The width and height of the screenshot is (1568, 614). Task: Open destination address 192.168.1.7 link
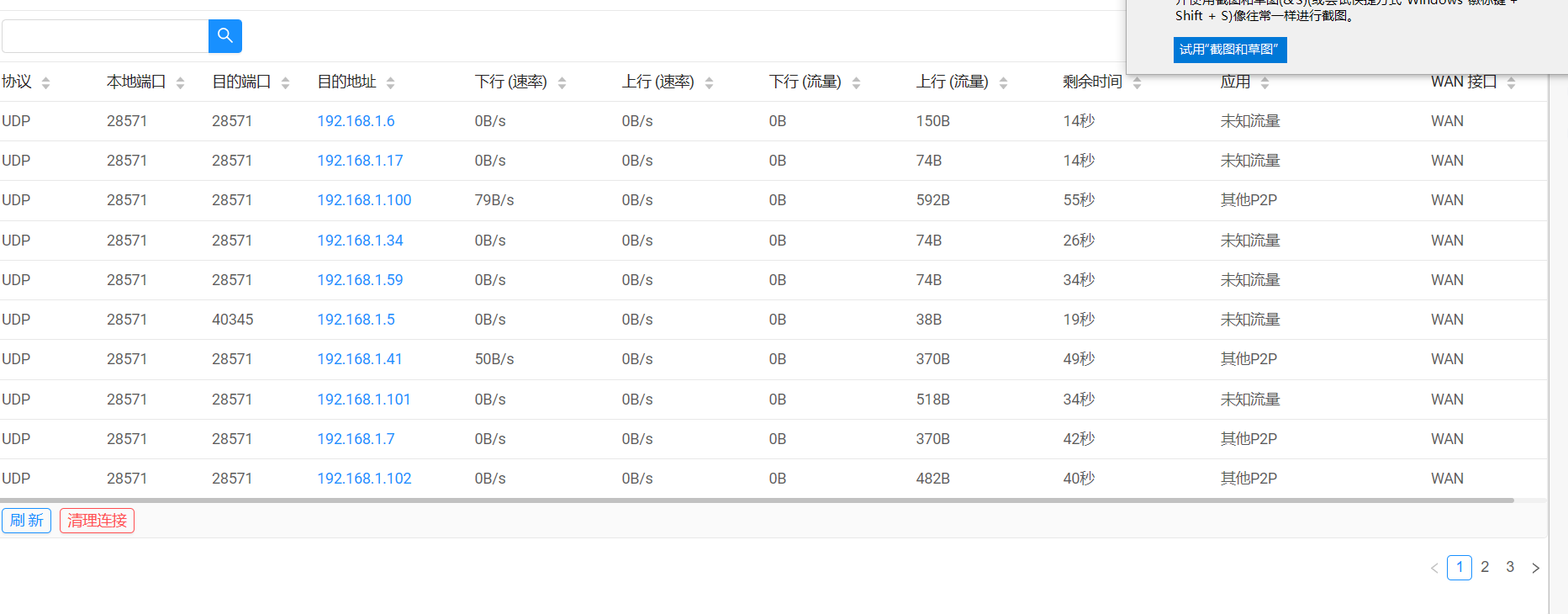coord(356,439)
